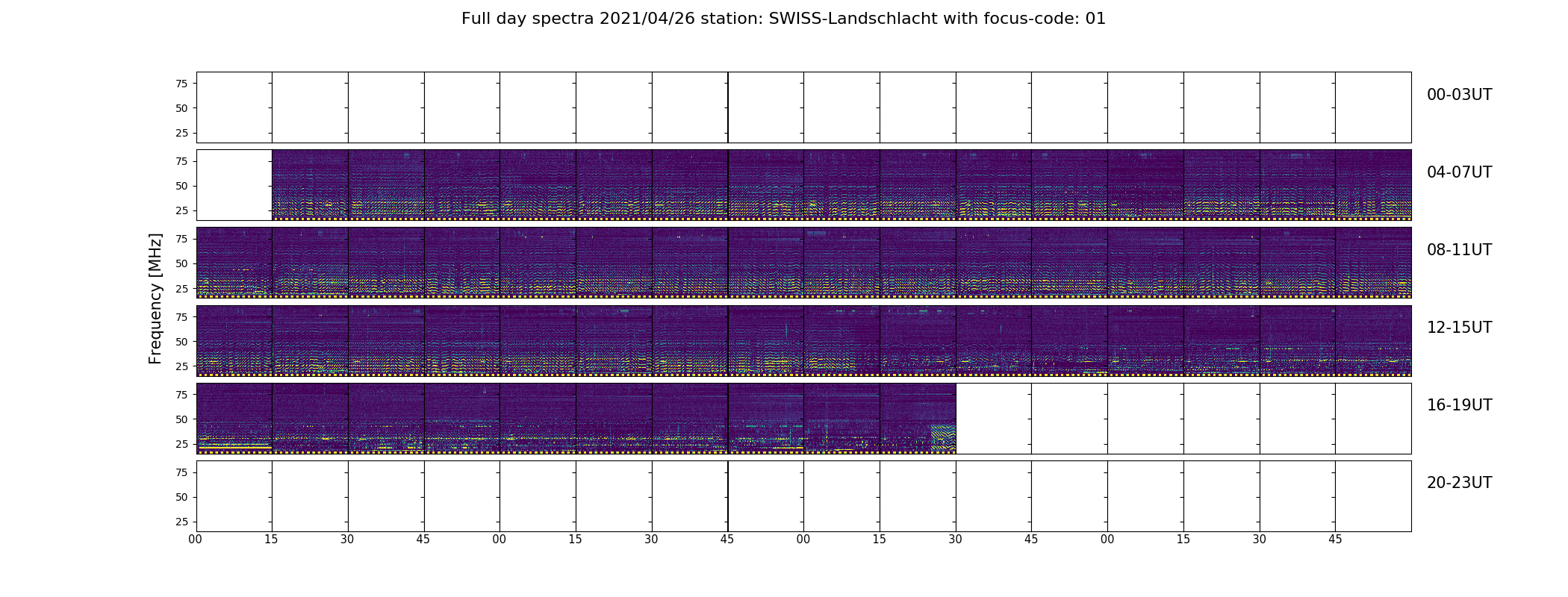Select the 12-15UT spectrogram strip
The width and height of the screenshot is (1568, 597).
(x=803, y=340)
